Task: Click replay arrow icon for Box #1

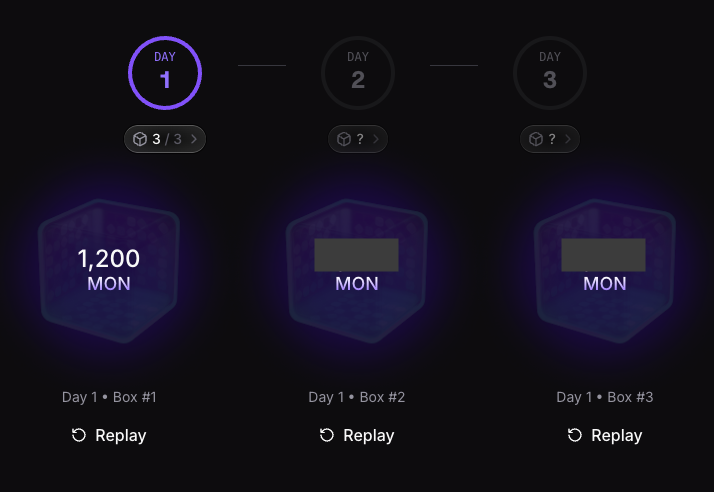Action: click(79, 435)
